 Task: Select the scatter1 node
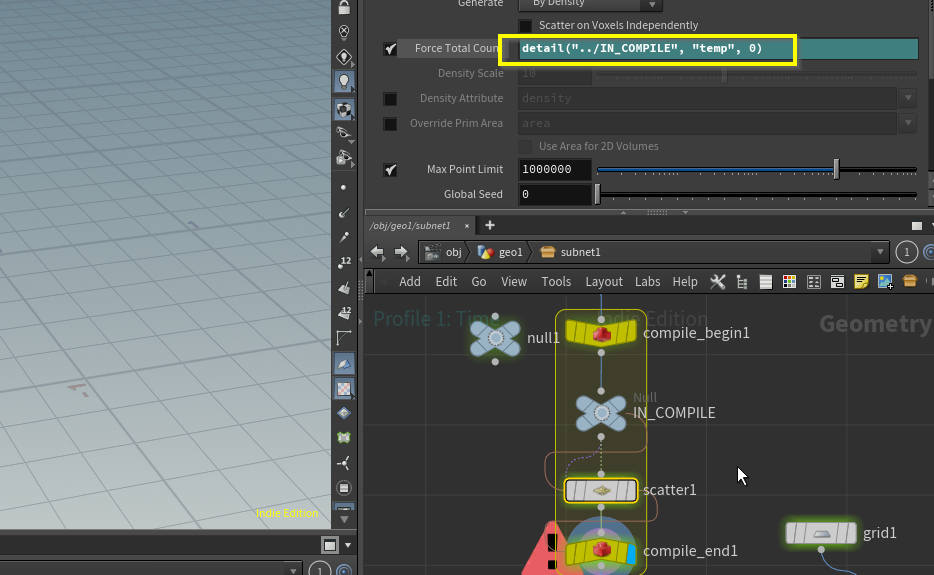pyautogui.click(x=601, y=491)
